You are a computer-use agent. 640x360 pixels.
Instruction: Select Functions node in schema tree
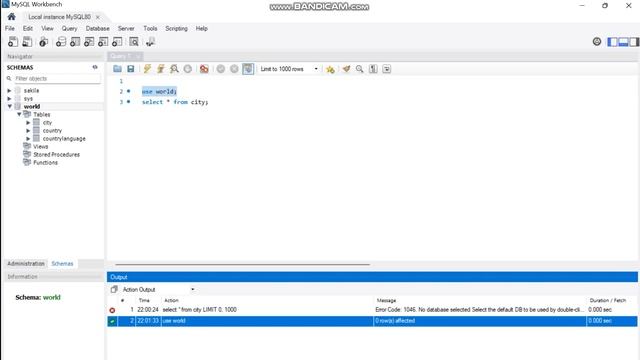pyautogui.click(x=45, y=162)
